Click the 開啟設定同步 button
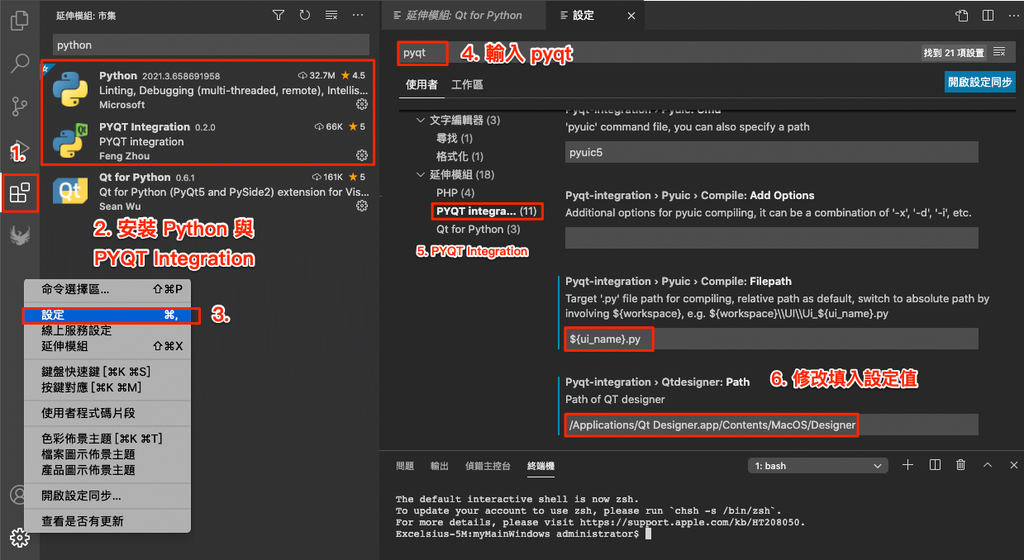 point(980,82)
